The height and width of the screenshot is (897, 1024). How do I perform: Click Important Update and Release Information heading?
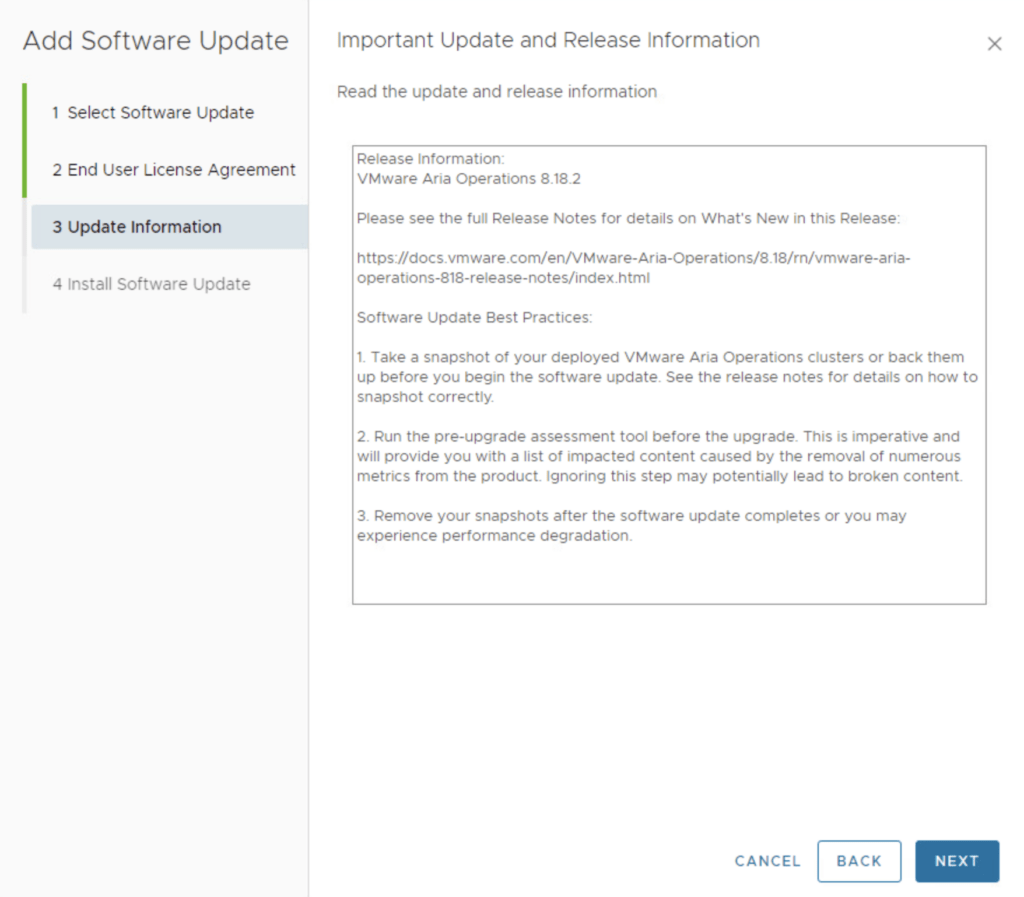[x=548, y=41]
